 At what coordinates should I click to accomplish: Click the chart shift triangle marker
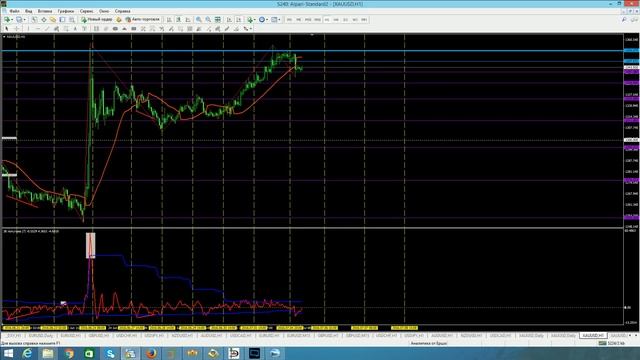pyautogui.click(x=312, y=35)
